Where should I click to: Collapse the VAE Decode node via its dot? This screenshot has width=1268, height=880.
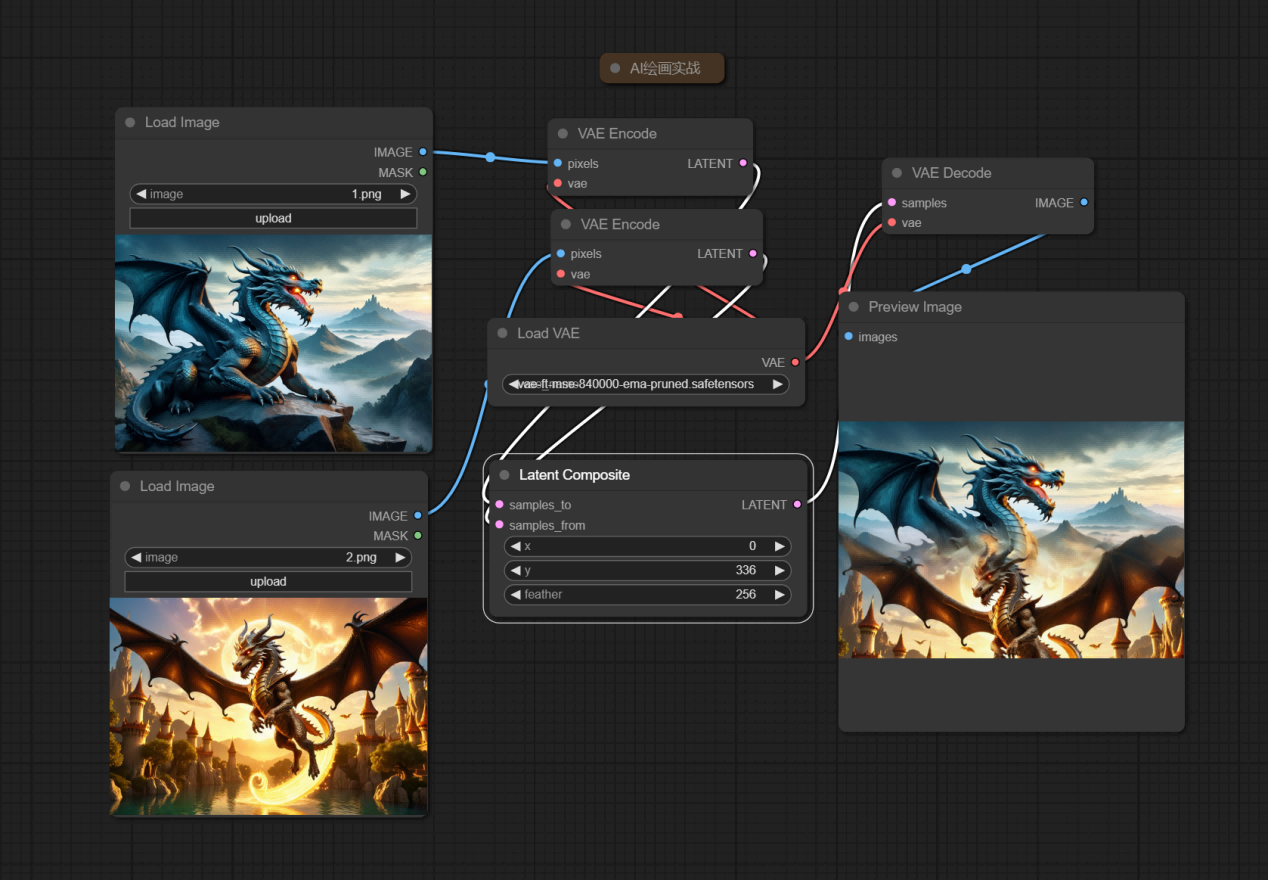[897, 173]
